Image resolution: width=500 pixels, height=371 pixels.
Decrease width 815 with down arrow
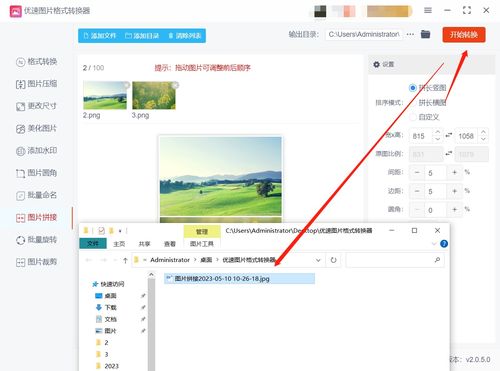[438, 139]
